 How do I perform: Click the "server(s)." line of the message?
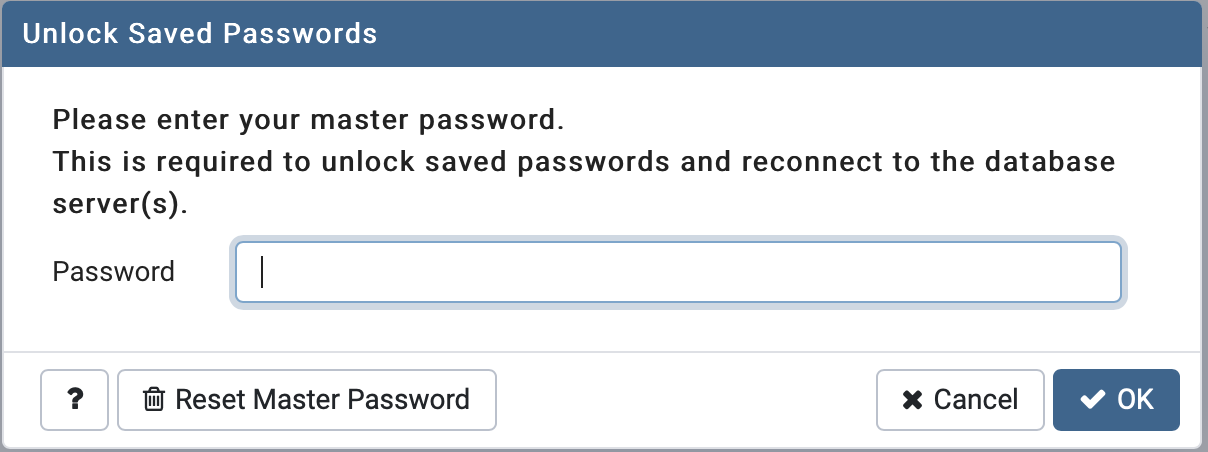coord(120,204)
